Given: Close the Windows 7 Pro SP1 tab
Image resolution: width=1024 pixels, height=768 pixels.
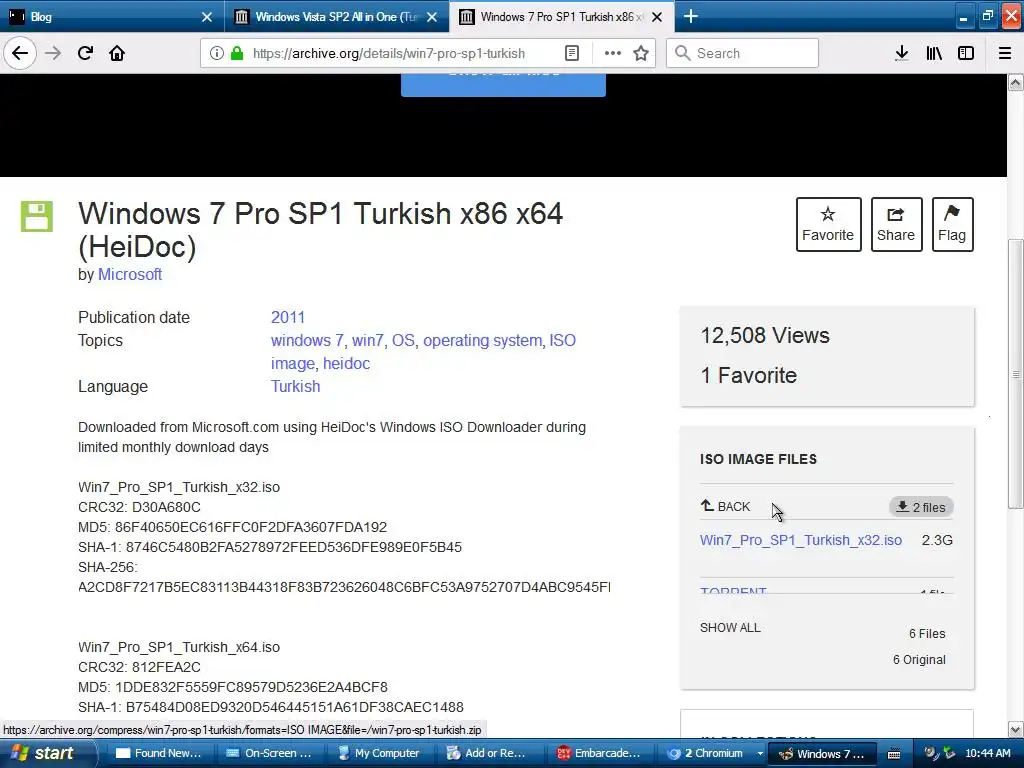Looking at the screenshot, I should 658,17.
